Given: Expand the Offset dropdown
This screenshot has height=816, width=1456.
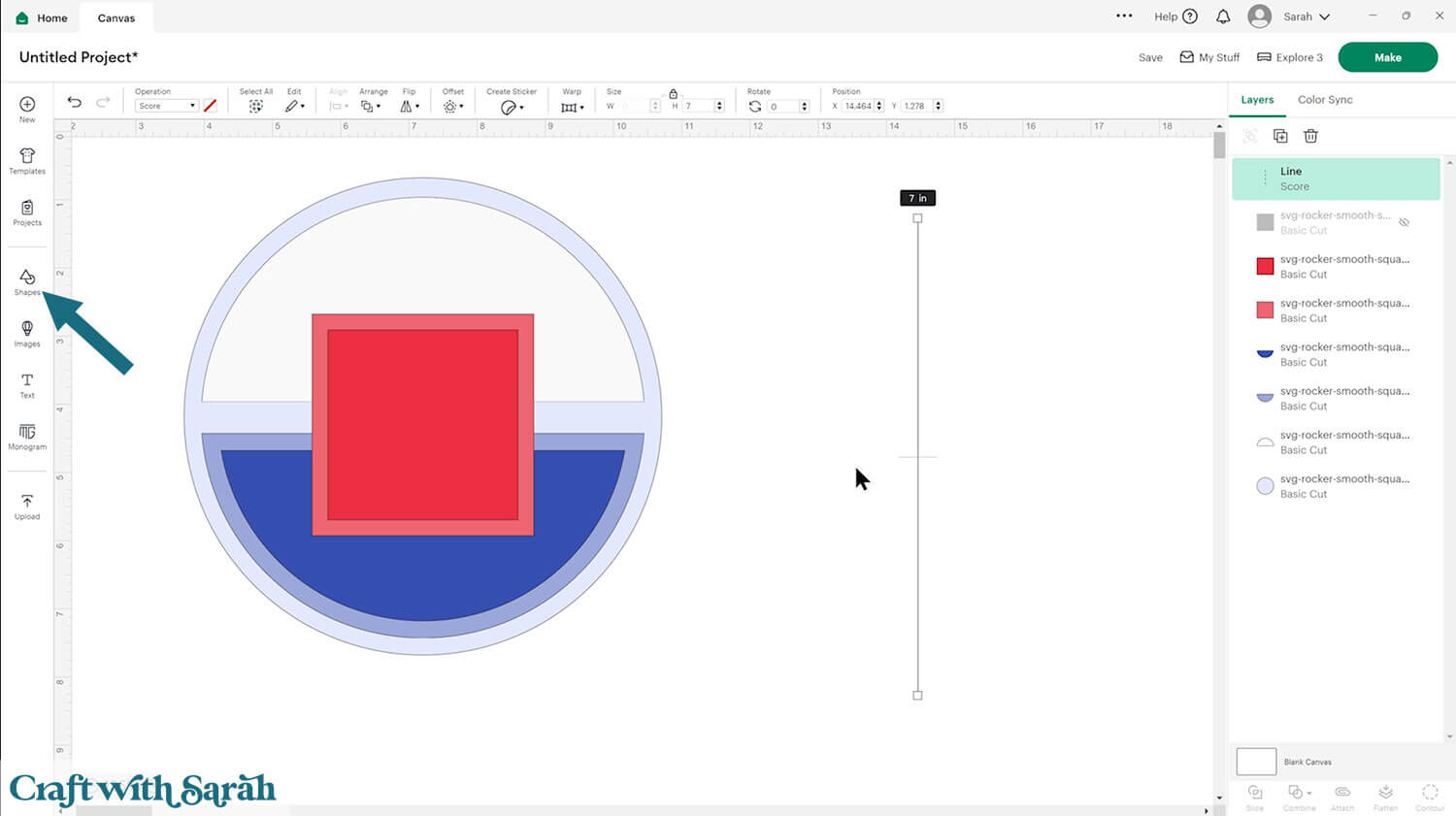Looking at the screenshot, I should 452,106.
